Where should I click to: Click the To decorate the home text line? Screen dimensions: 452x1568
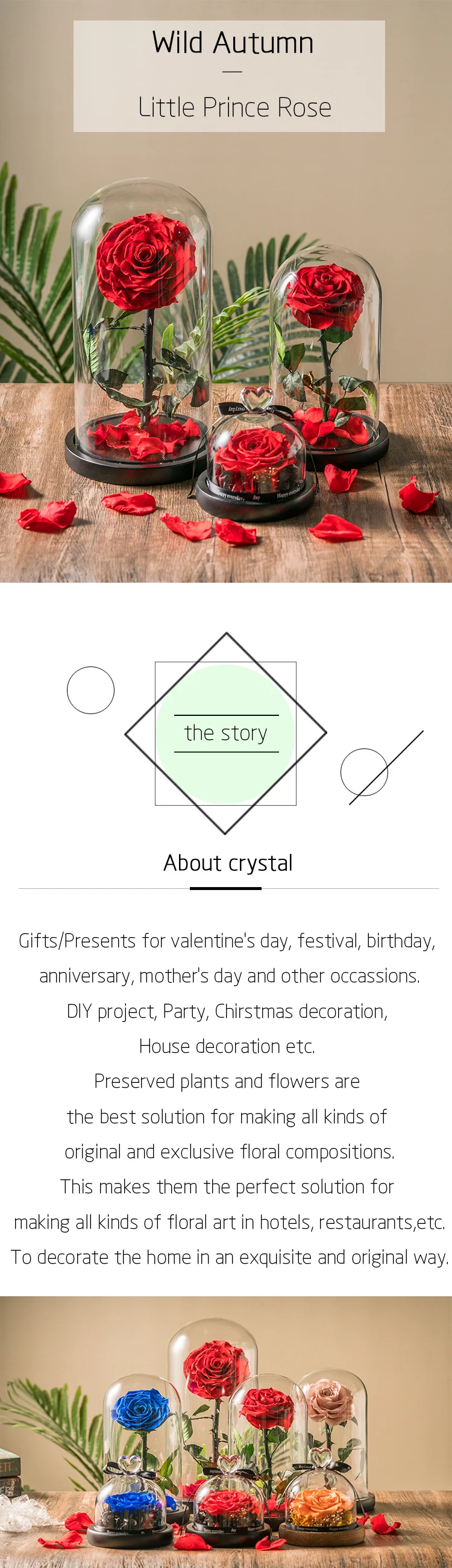pos(230,1256)
